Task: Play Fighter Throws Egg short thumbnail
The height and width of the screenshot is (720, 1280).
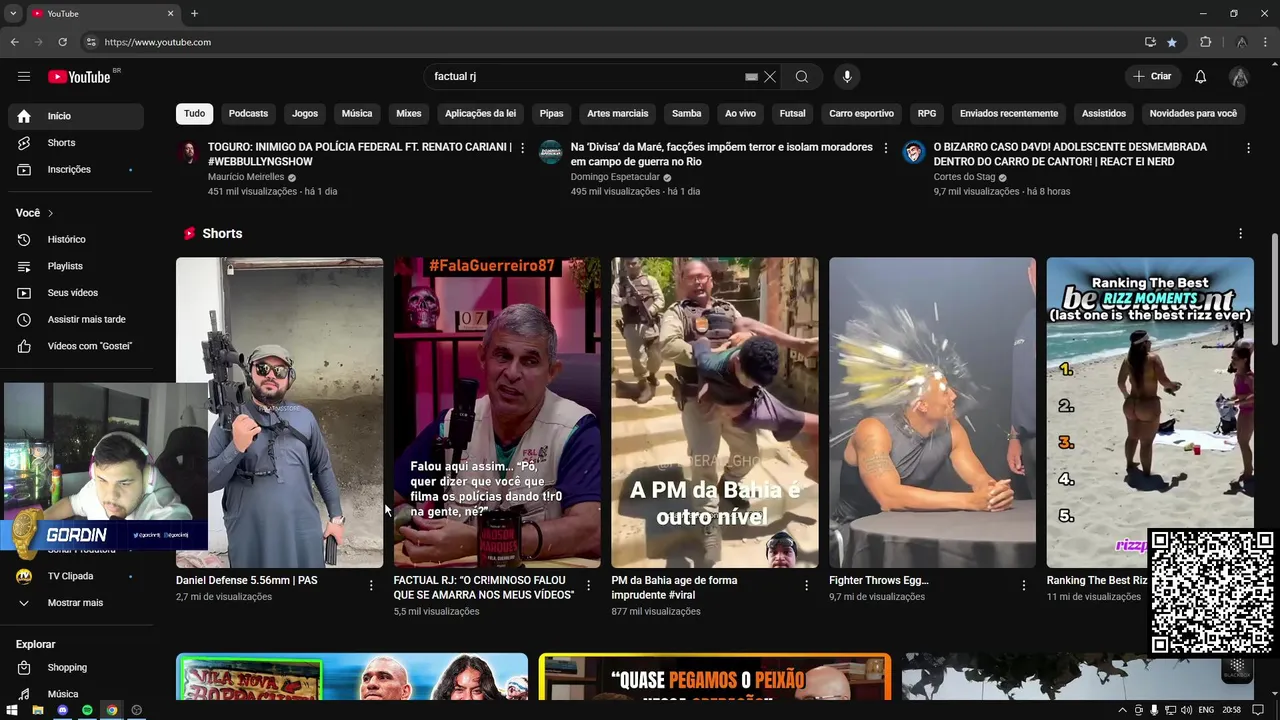Action: point(932,413)
